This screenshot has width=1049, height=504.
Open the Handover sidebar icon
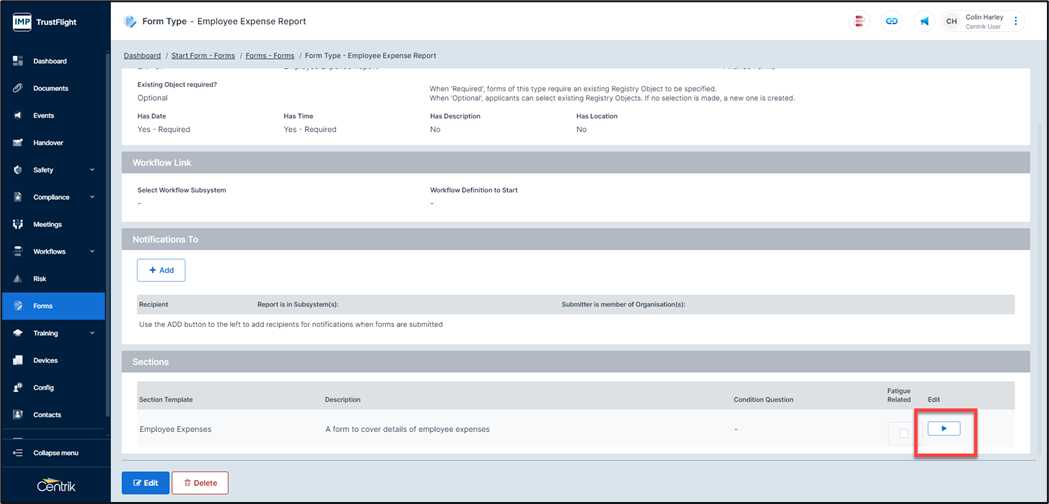click(18, 143)
